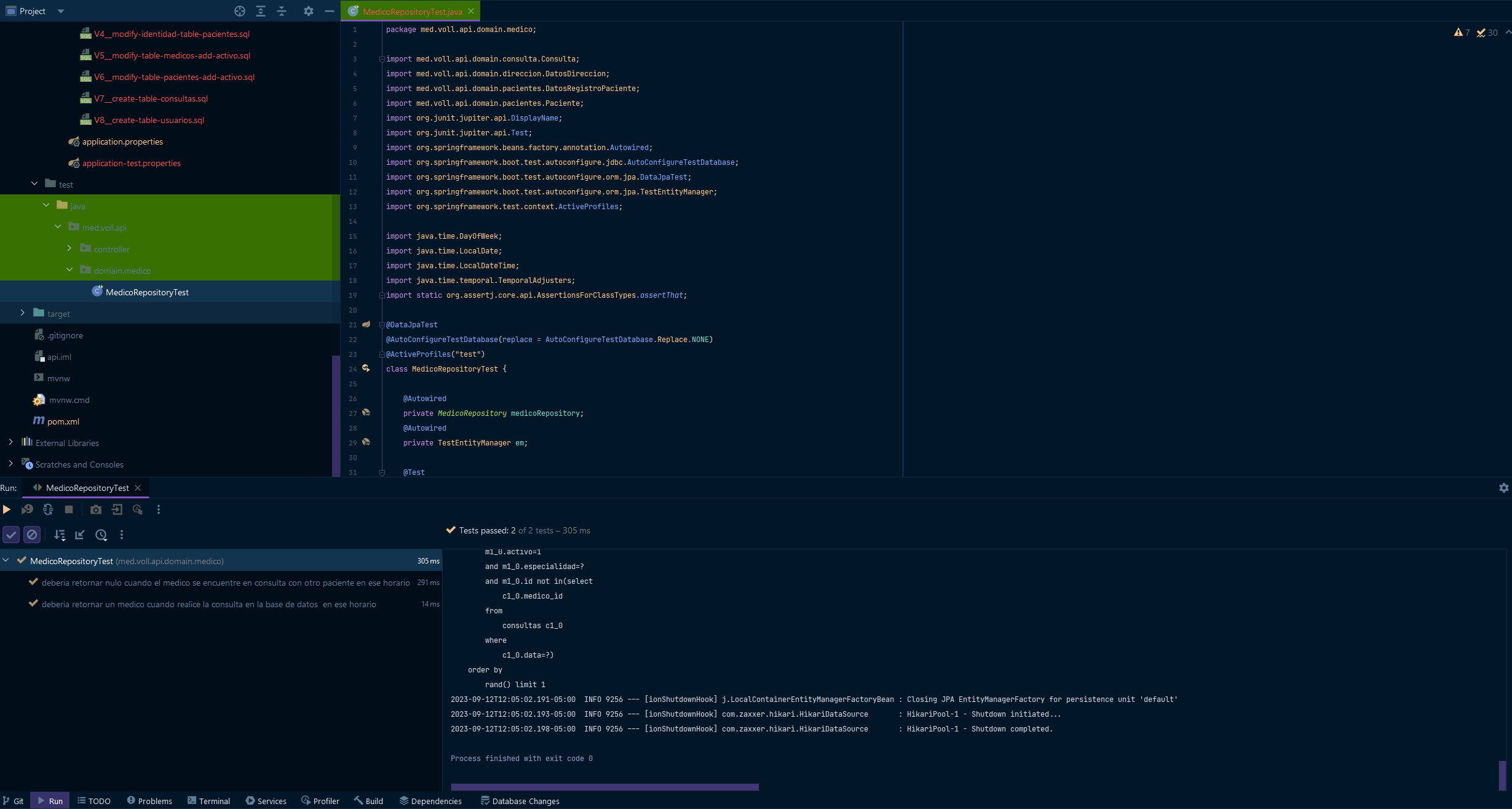
Task: Open the Git tool window
Action: (x=14, y=801)
